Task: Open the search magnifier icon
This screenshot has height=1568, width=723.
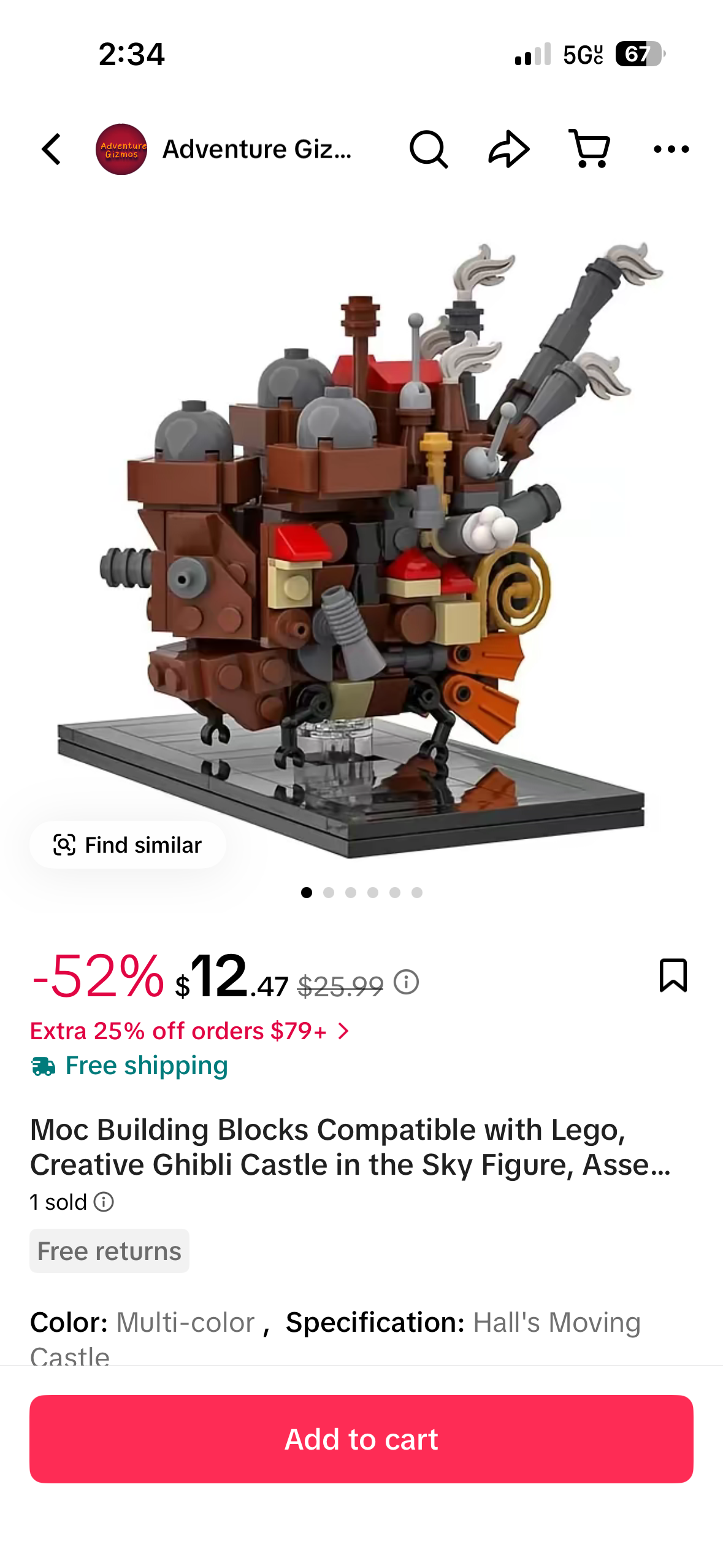Action: 429,150
